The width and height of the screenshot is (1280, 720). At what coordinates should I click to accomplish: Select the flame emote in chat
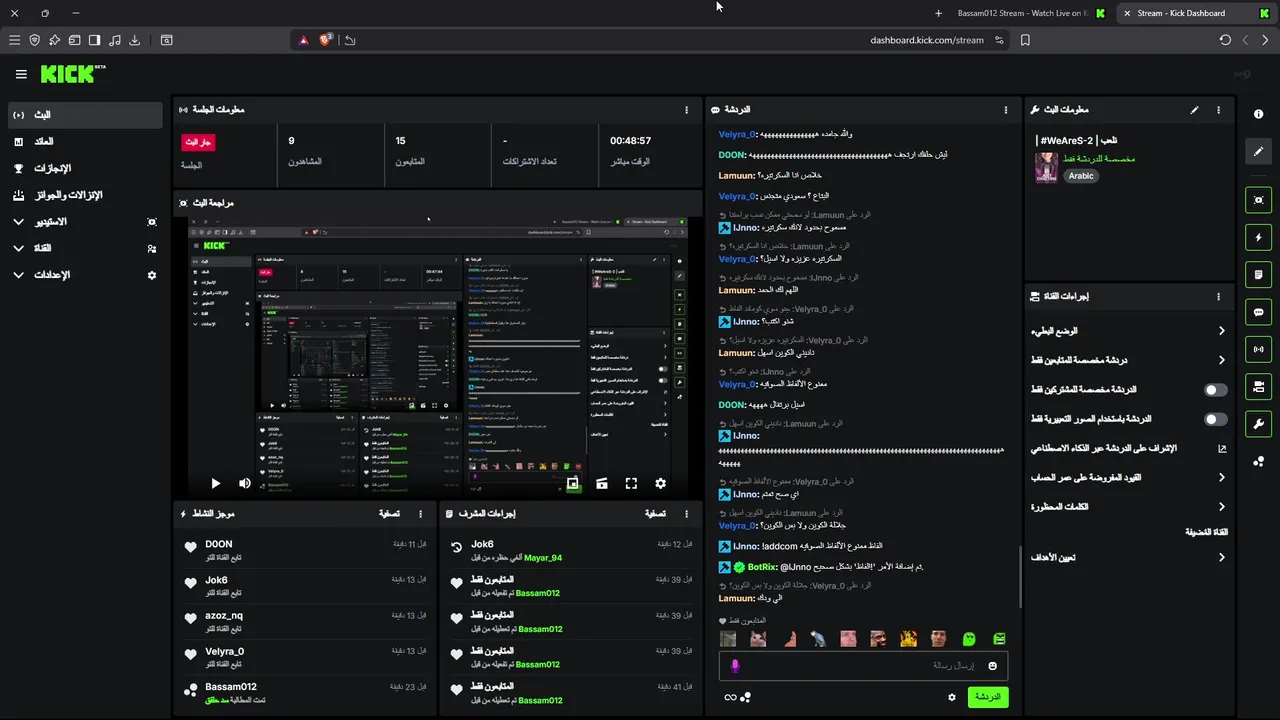909,639
